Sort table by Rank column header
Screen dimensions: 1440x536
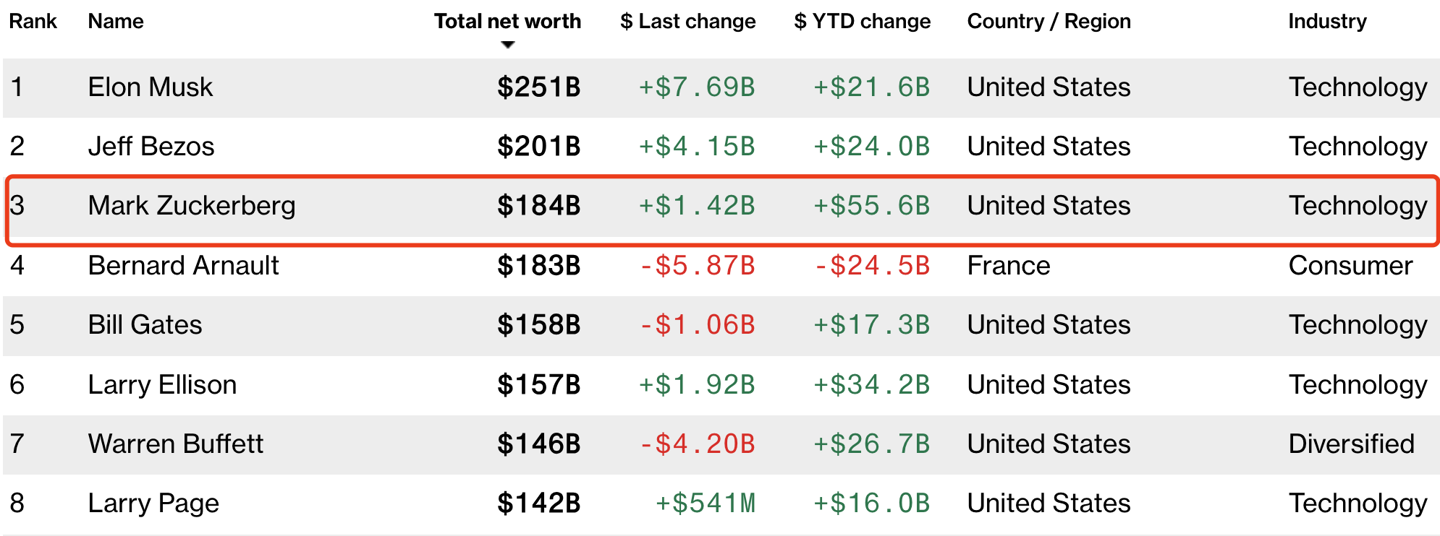point(33,21)
